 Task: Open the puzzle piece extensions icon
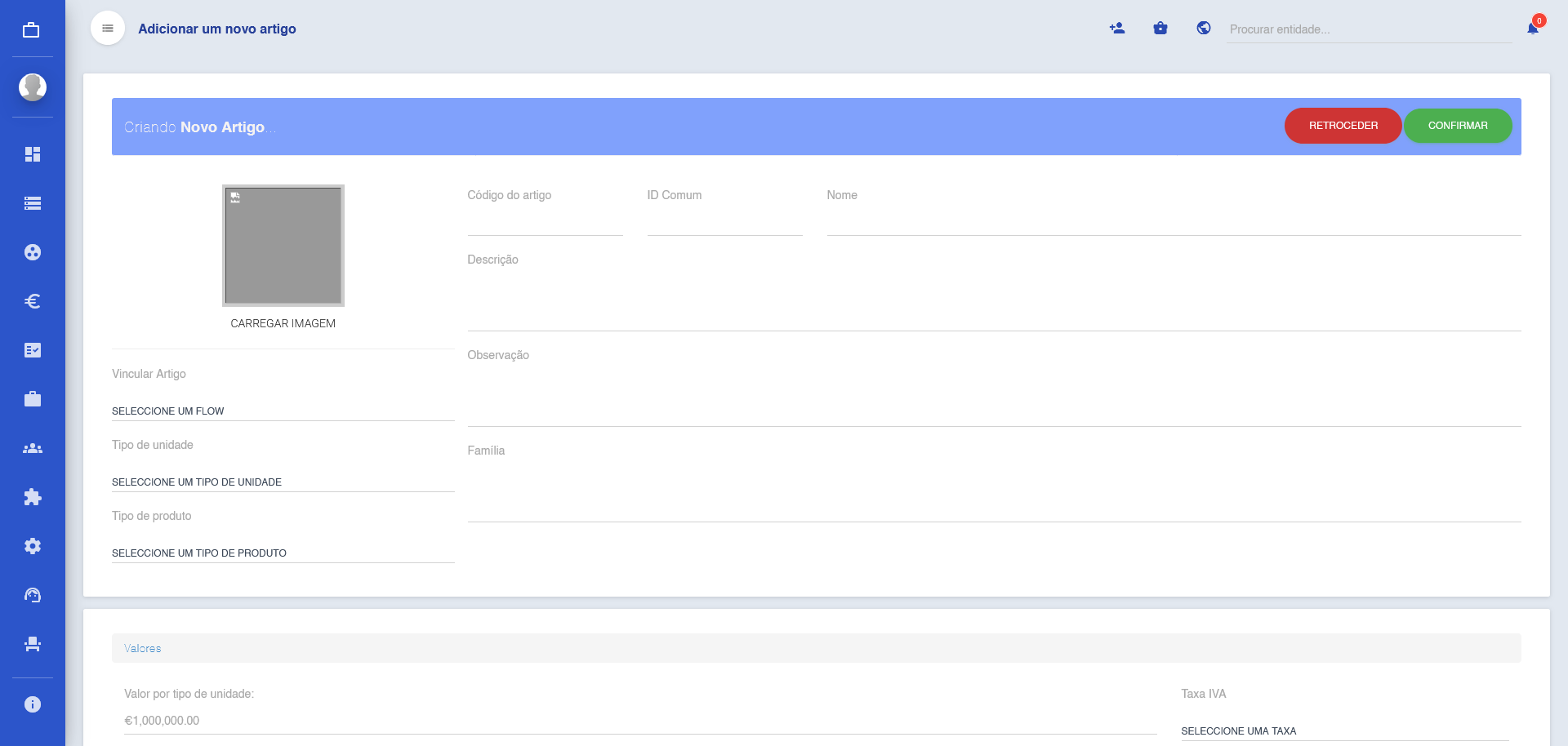tap(33, 497)
